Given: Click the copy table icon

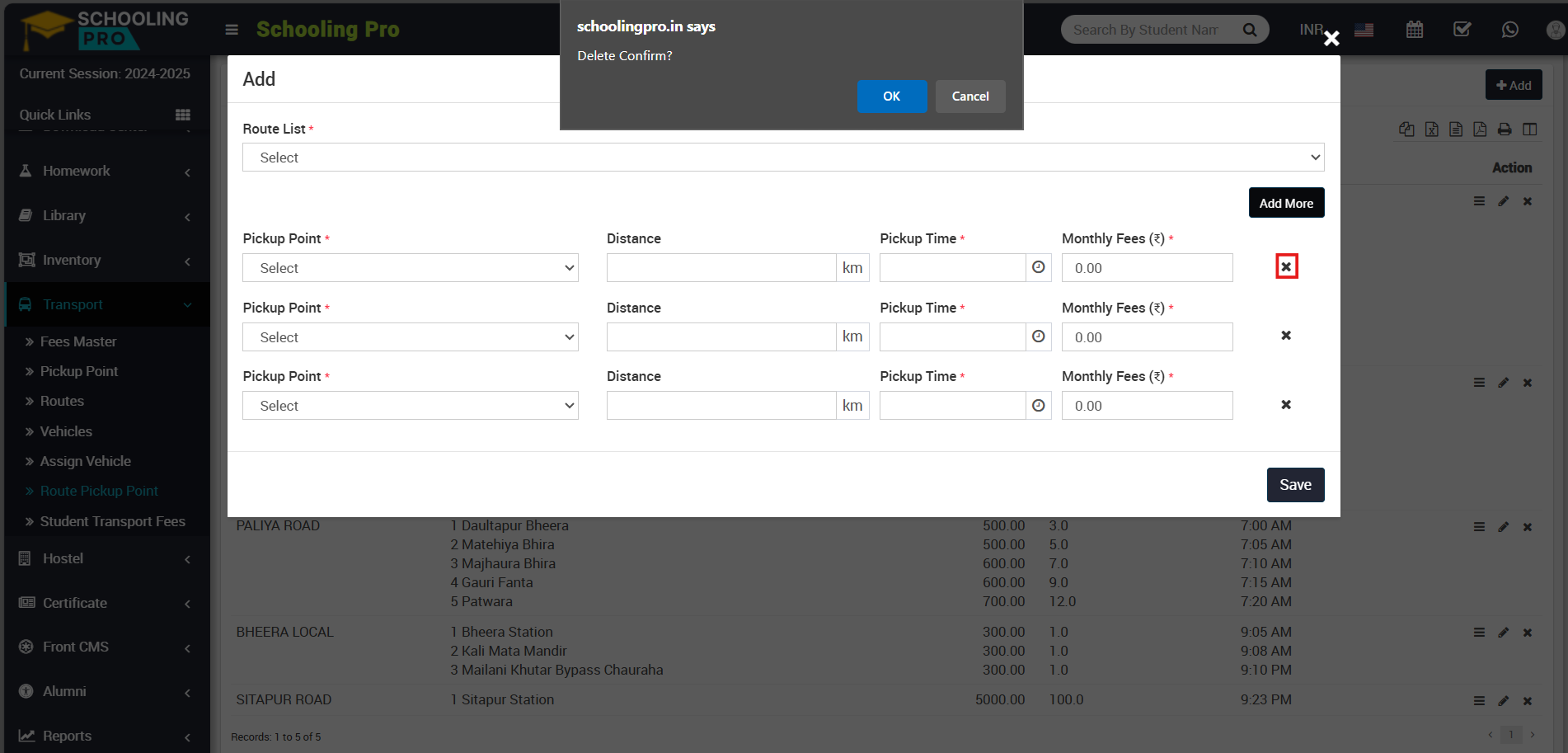Looking at the screenshot, I should (1407, 129).
